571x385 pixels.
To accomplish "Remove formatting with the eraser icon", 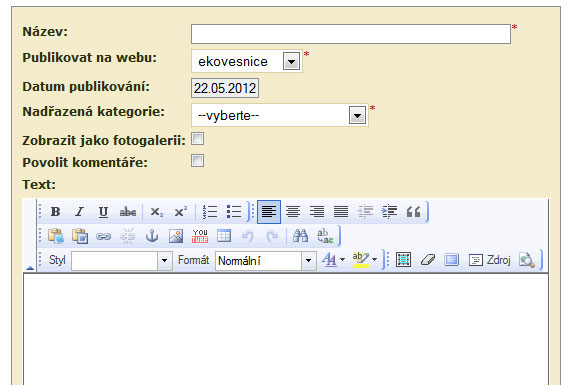I will (428, 260).
